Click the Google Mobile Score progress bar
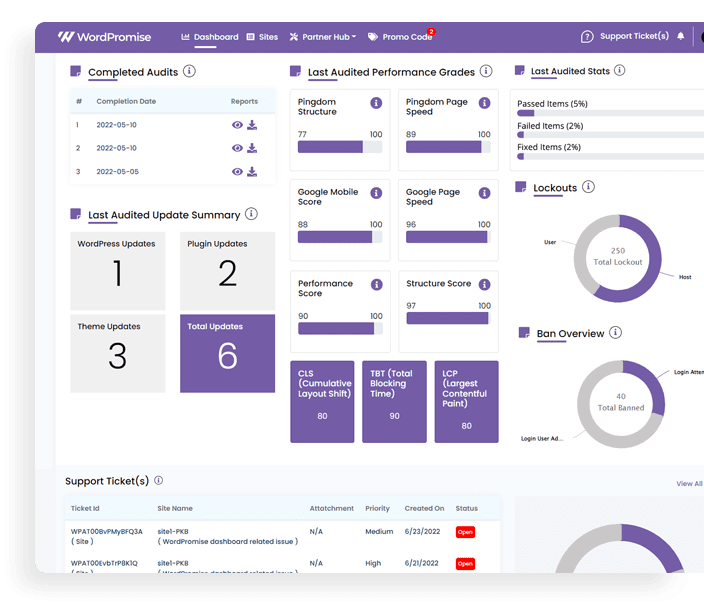 point(340,237)
